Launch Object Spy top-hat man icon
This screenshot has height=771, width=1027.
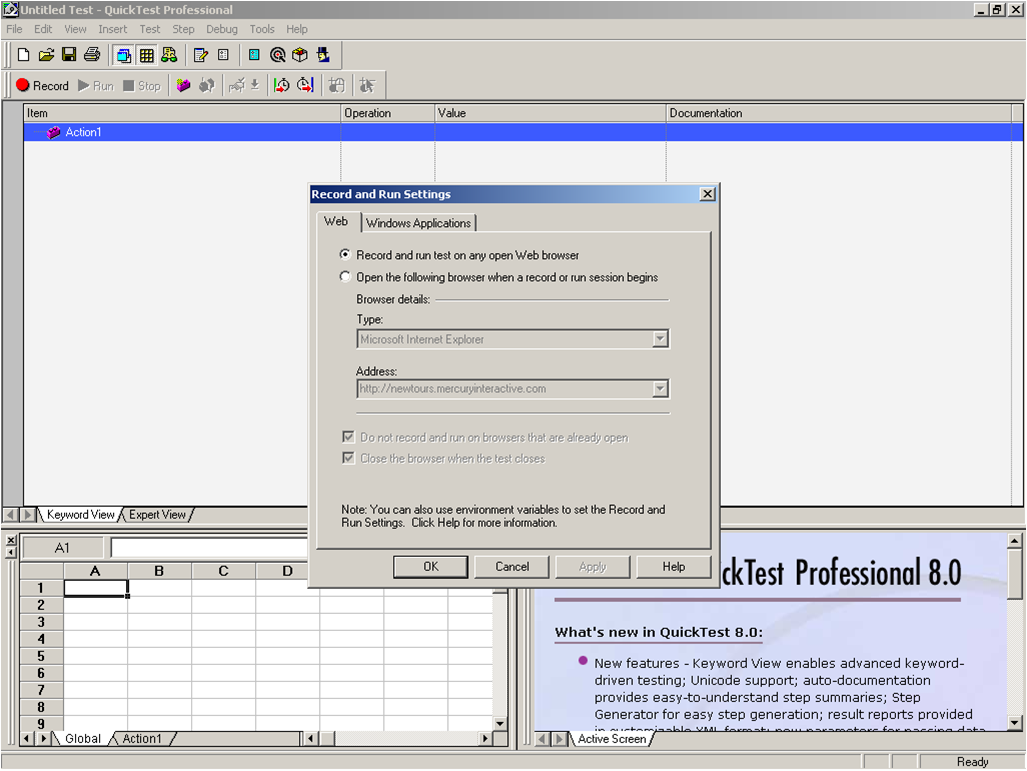tap(323, 55)
